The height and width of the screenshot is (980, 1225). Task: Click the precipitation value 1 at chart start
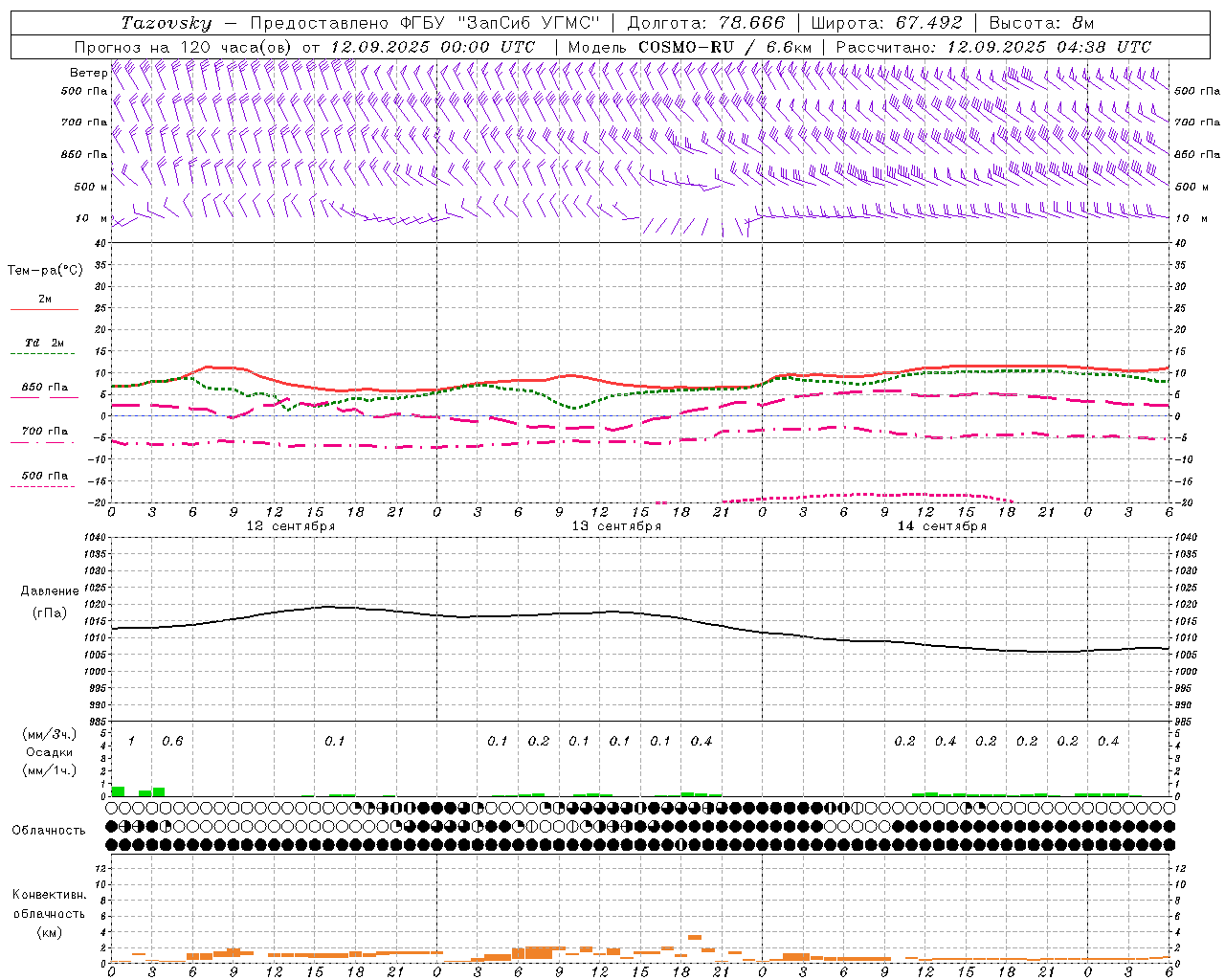[x=131, y=742]
